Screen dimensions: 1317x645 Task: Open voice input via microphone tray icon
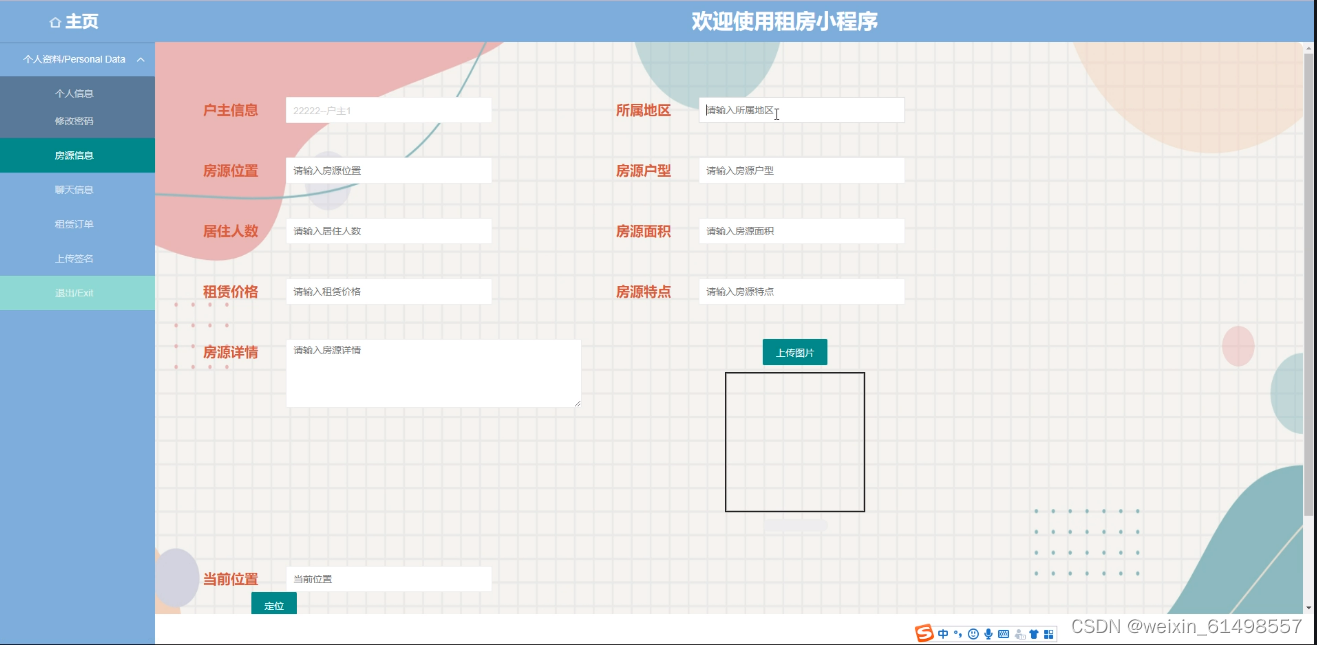tap(989, 633)
